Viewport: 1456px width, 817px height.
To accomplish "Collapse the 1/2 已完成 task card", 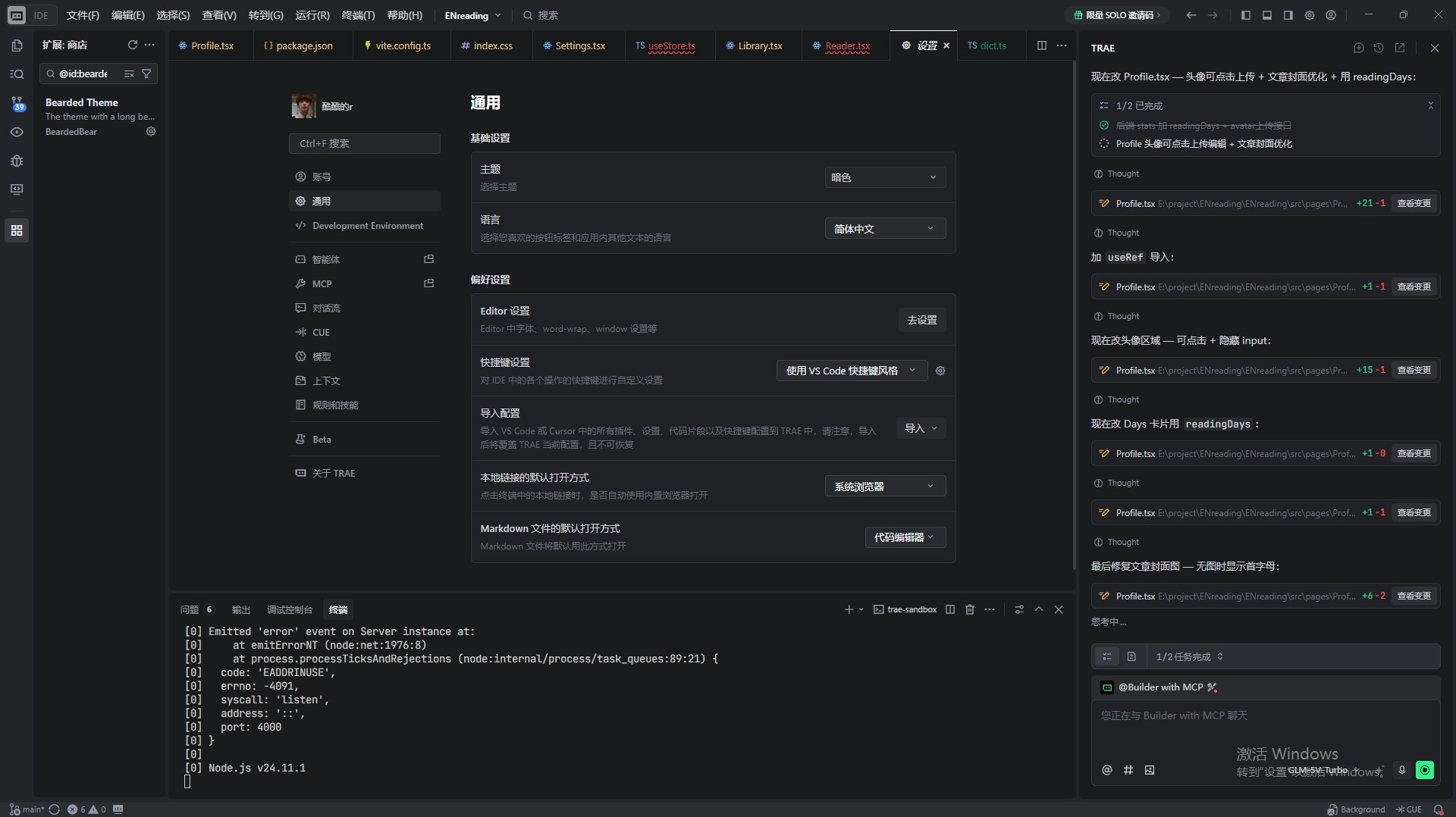I will [1430, 105].
